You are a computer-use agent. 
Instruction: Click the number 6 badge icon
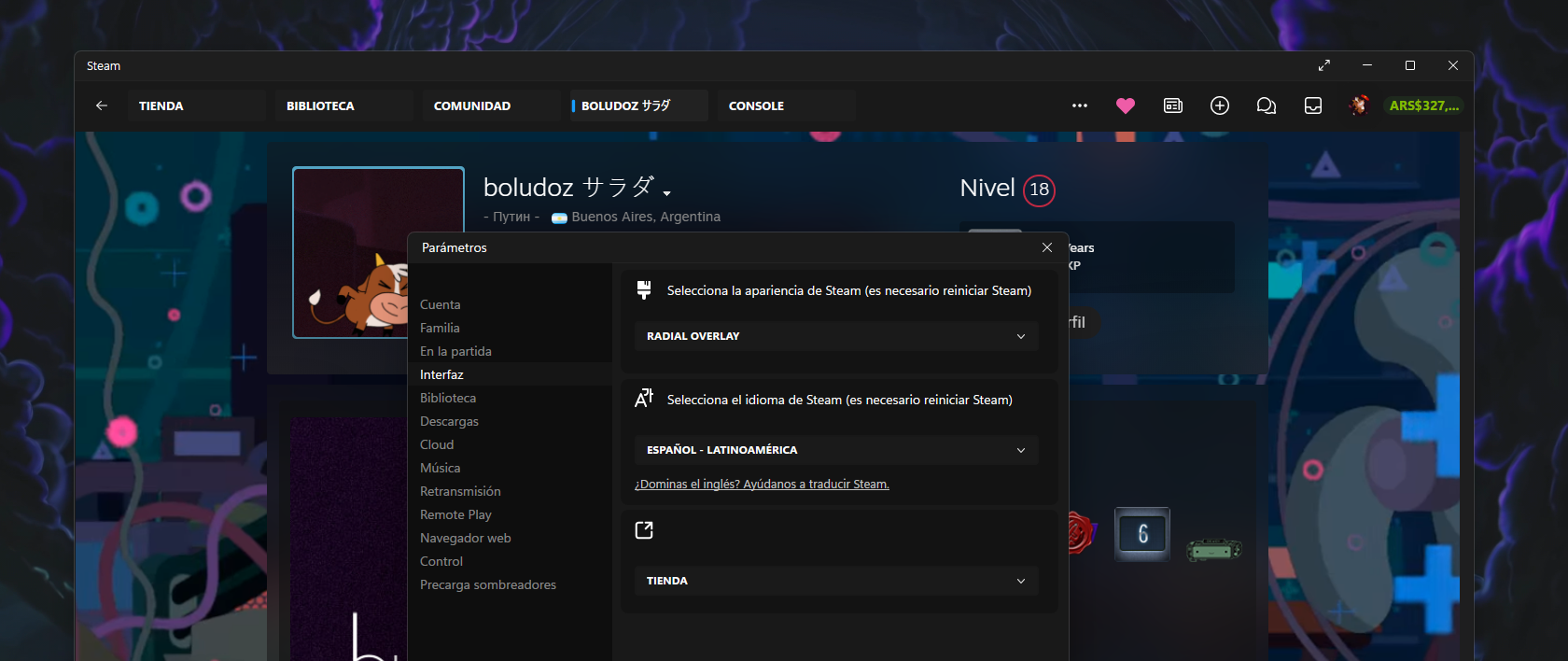click(1142, 534)
